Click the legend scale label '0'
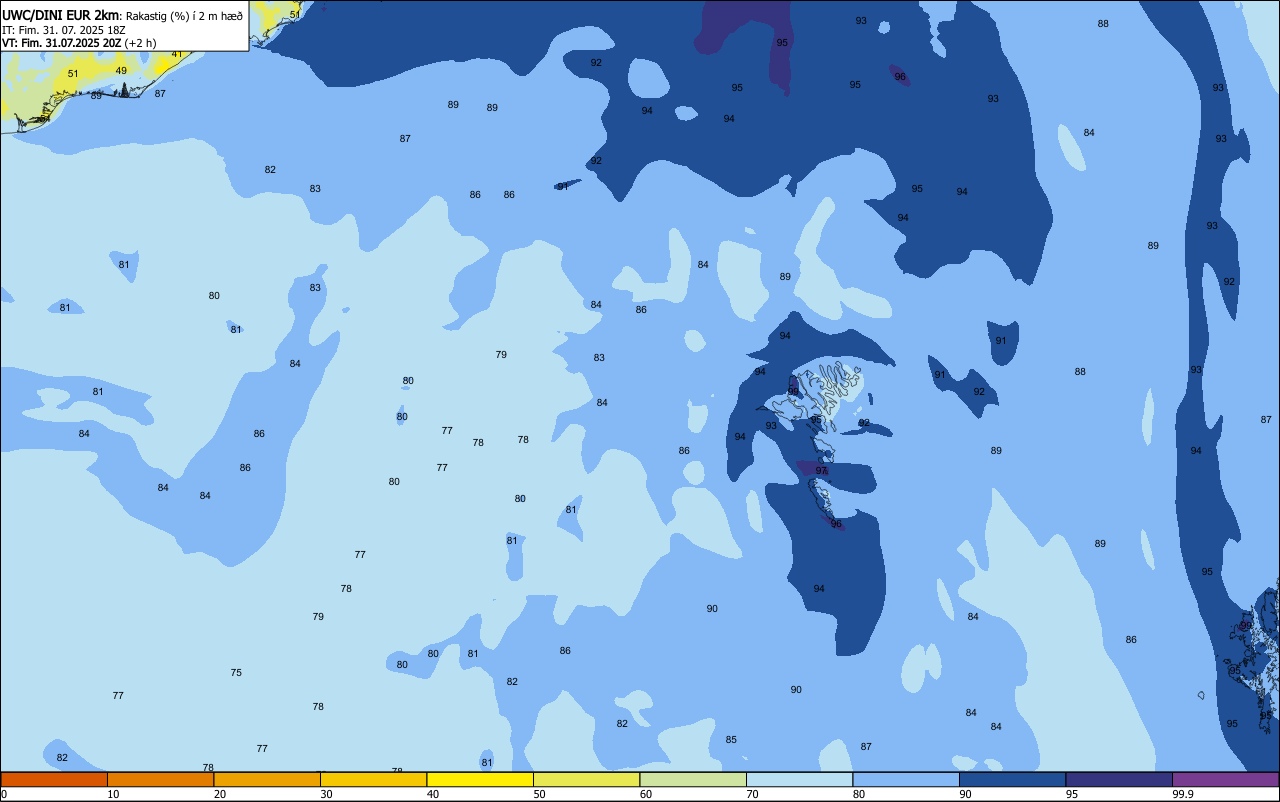1280x802 pixels. 4,794
